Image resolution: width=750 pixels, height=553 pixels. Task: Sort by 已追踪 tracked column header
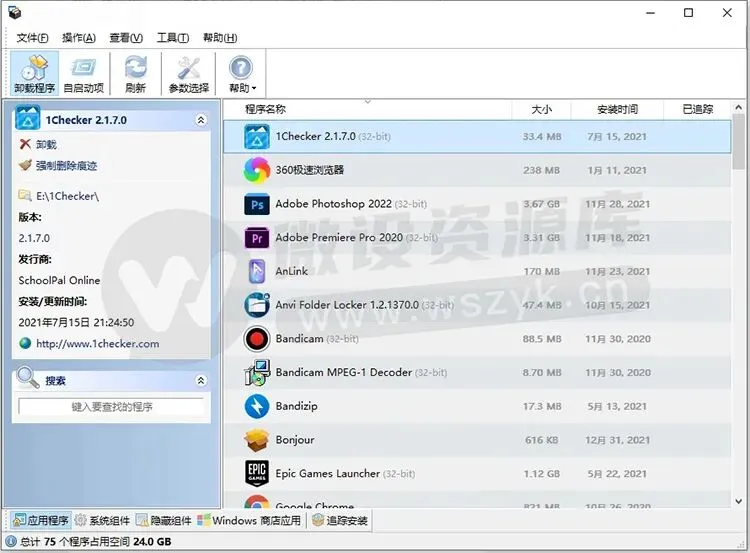point(697,109)
